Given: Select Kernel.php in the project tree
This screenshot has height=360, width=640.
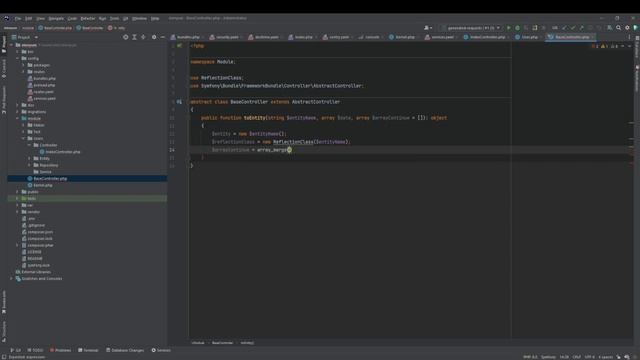Looking at the screenshot, I should [43, 185].
